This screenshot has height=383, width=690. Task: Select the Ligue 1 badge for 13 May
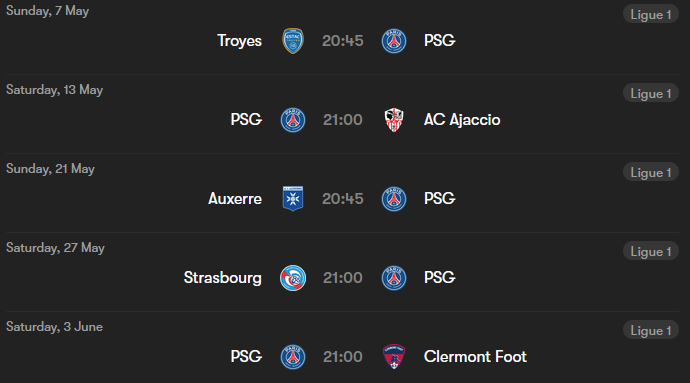[x=651, y=93]
